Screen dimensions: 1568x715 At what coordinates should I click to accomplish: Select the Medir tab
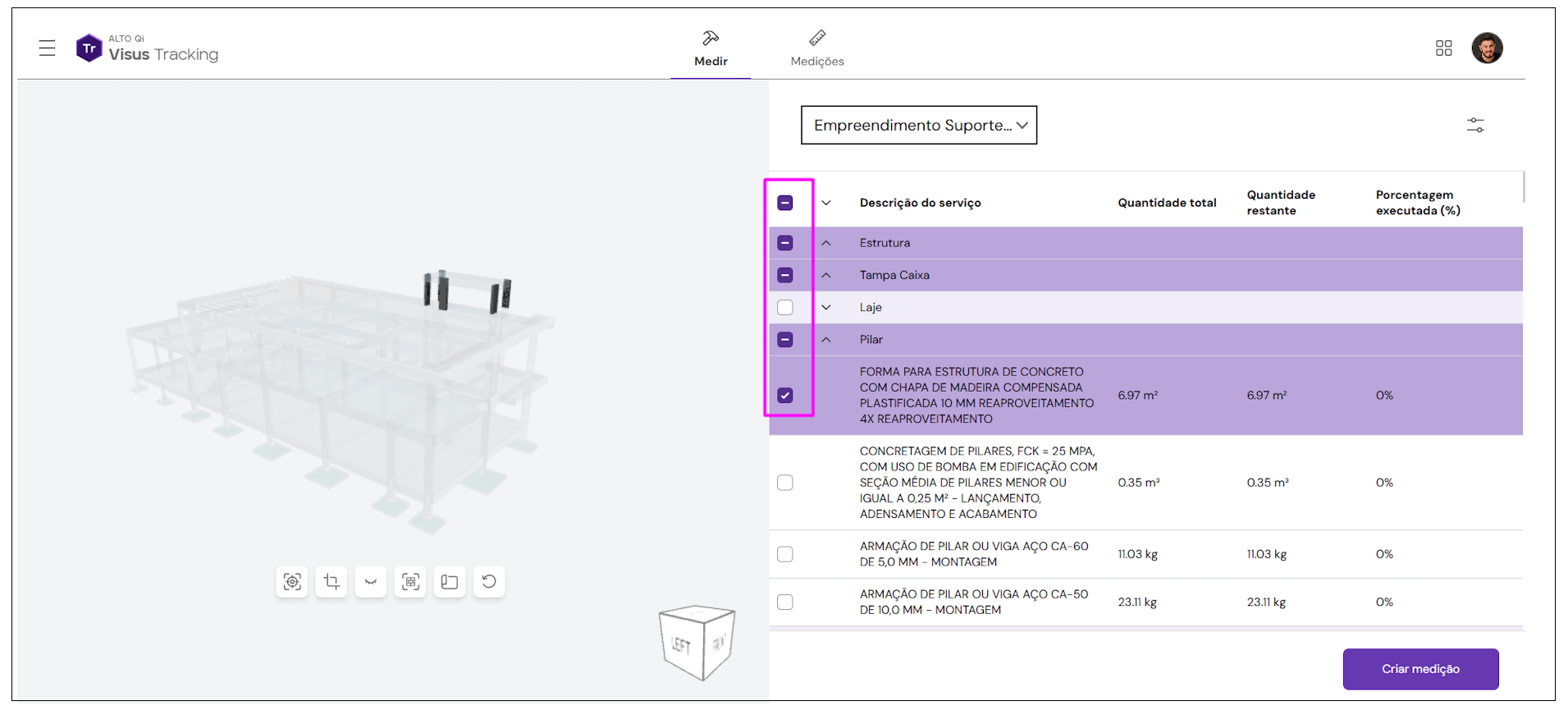click(x=711, y=48)
